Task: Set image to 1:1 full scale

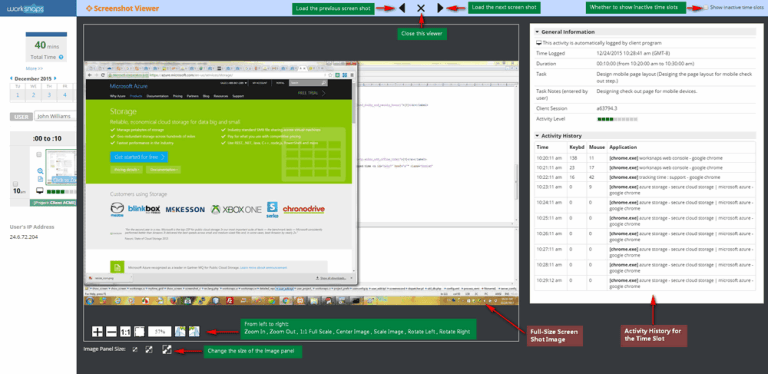Action: pyautogui.click(x=125, y=331)
